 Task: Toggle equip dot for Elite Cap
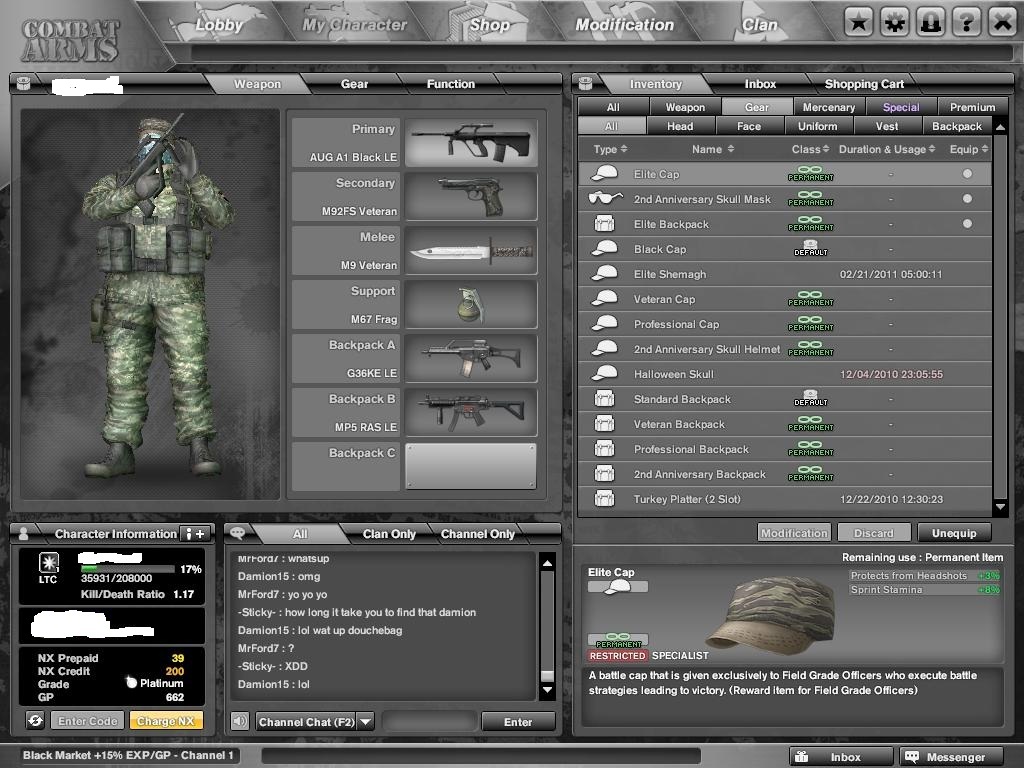[967, 174]
